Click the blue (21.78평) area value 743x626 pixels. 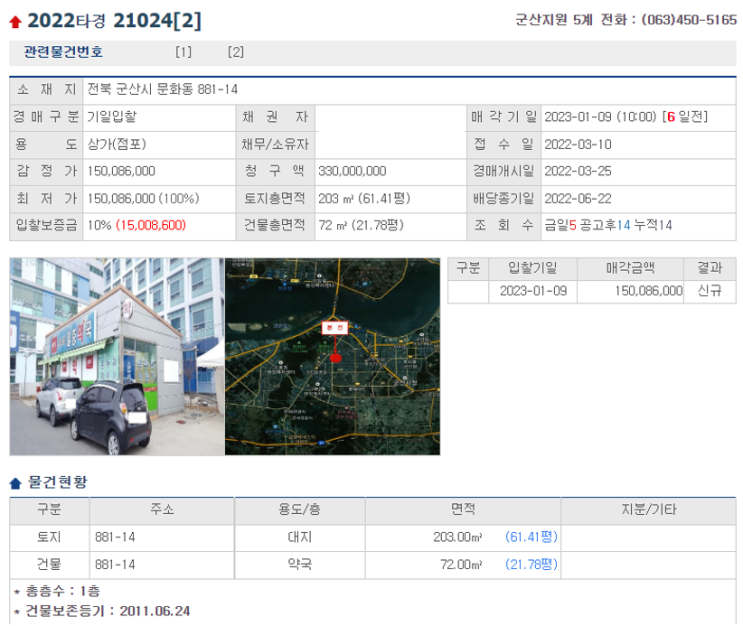click(531, 564)
